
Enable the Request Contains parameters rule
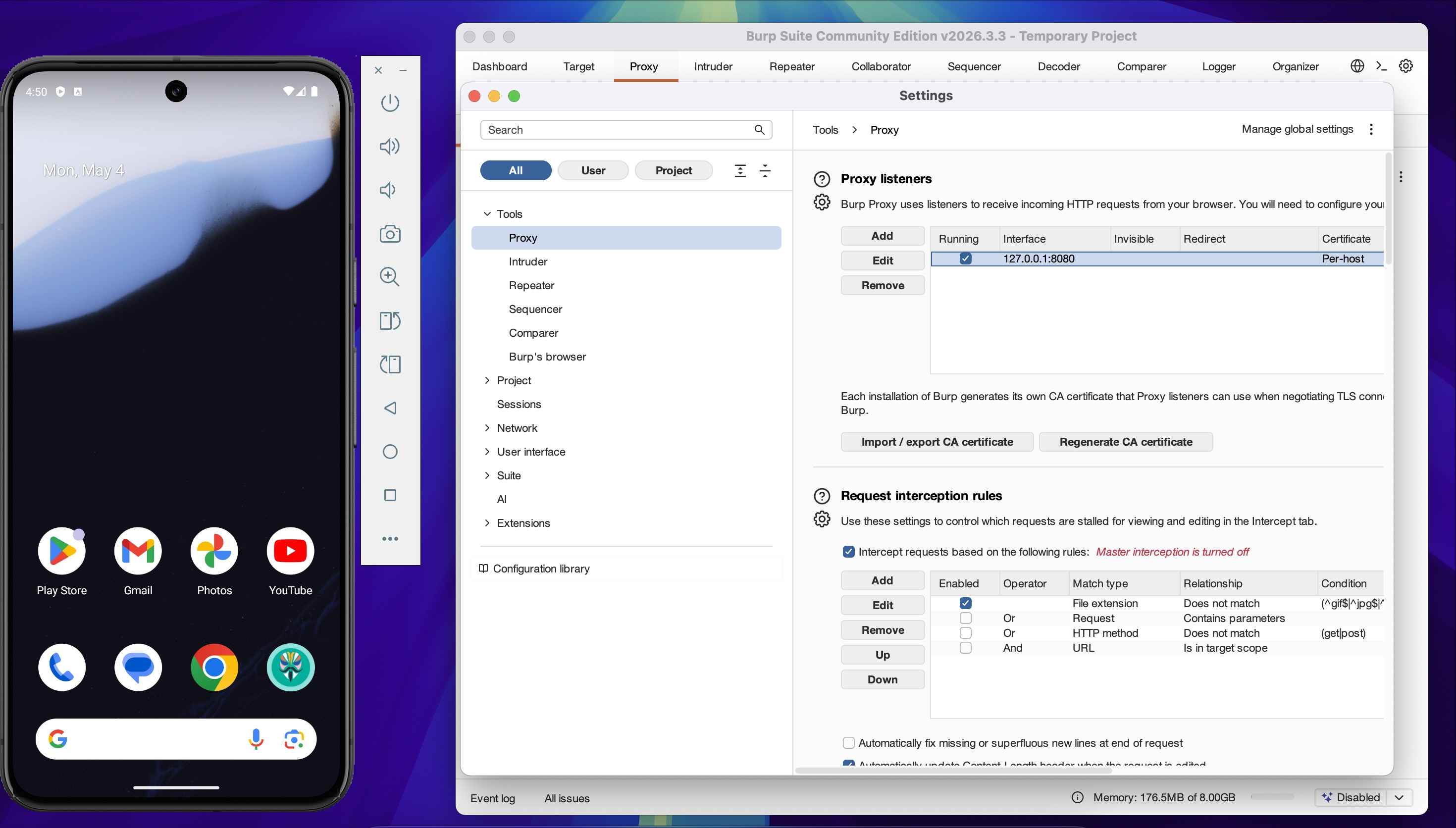point(965,618)
